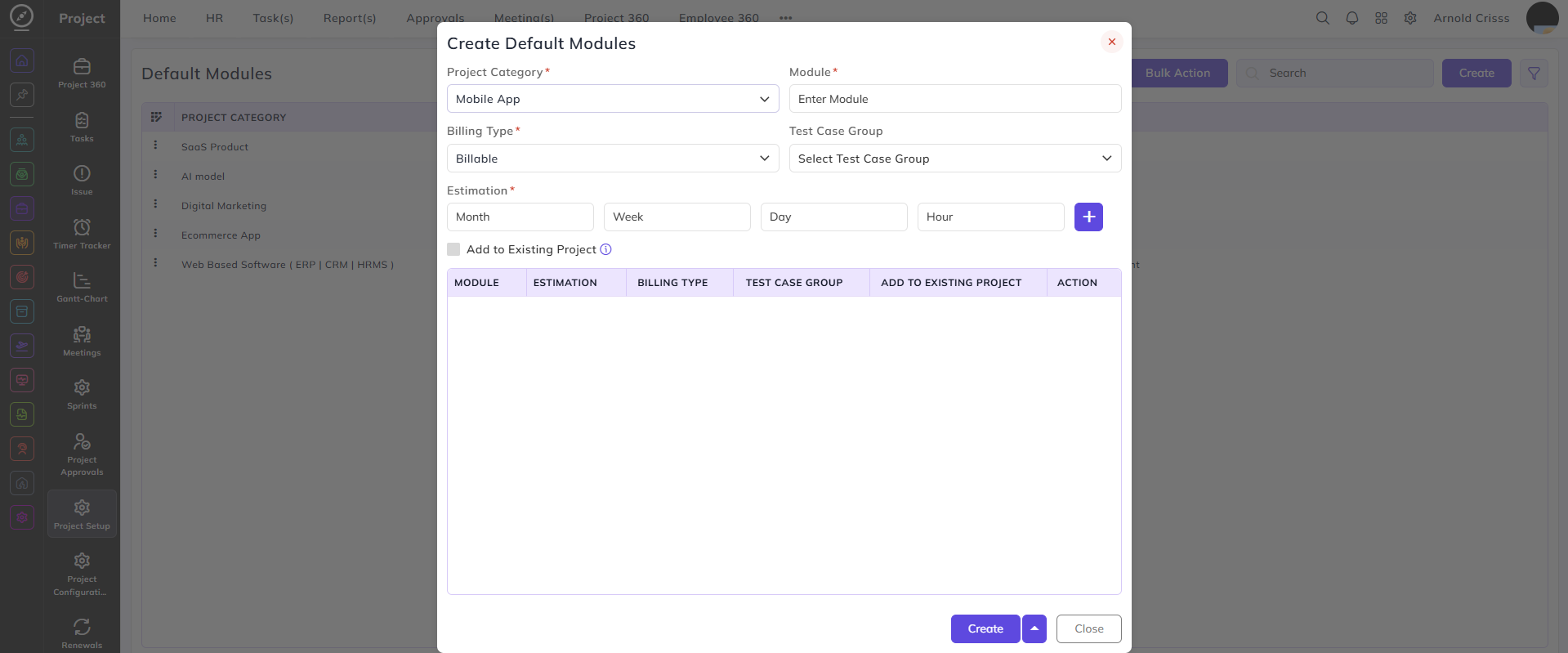
Task: Expand Create button arrow options
Action: pos(1034,628)
